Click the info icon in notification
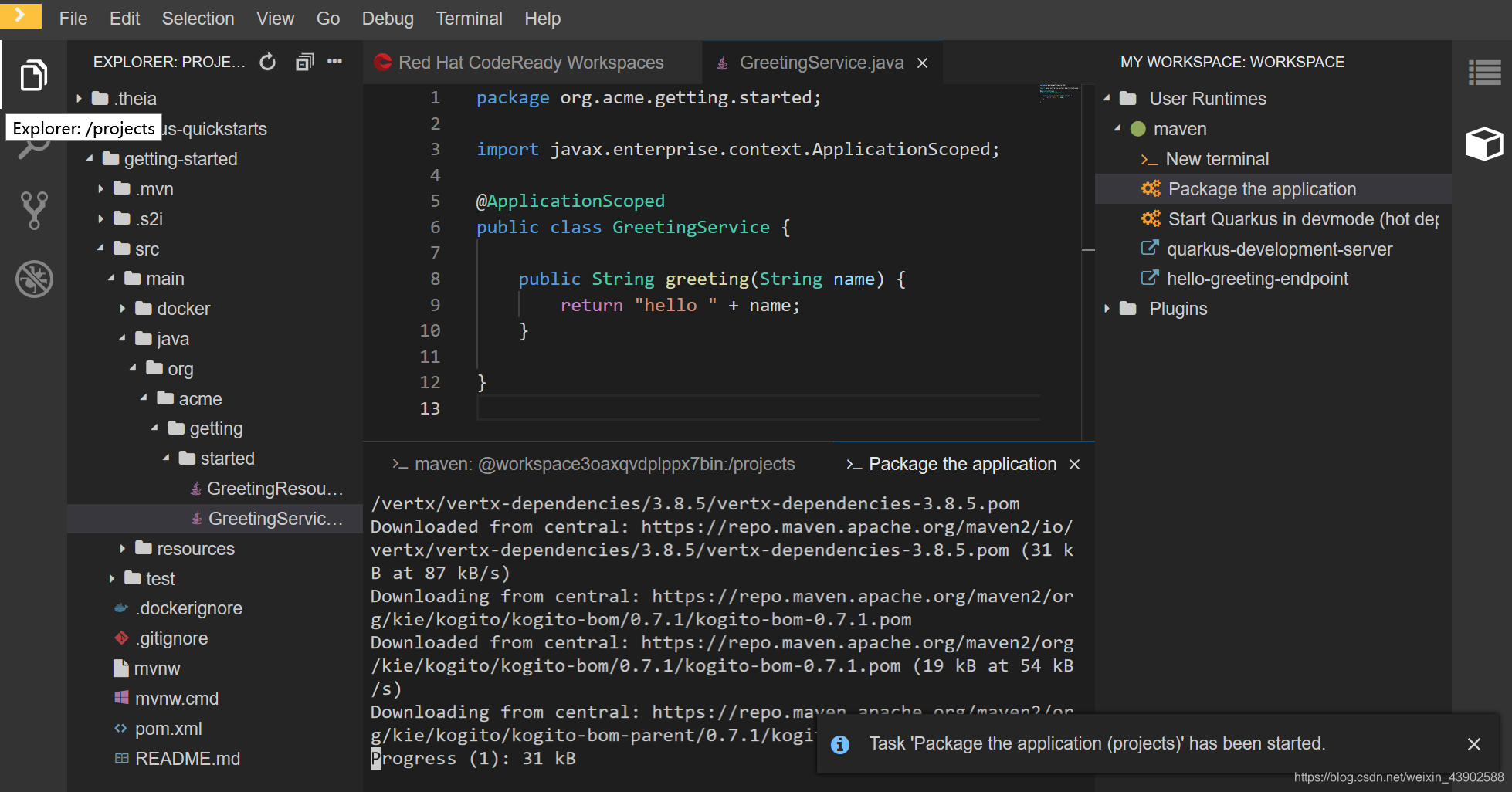The height and width of the screenshot is (792, 1512). tap(840, 744)
